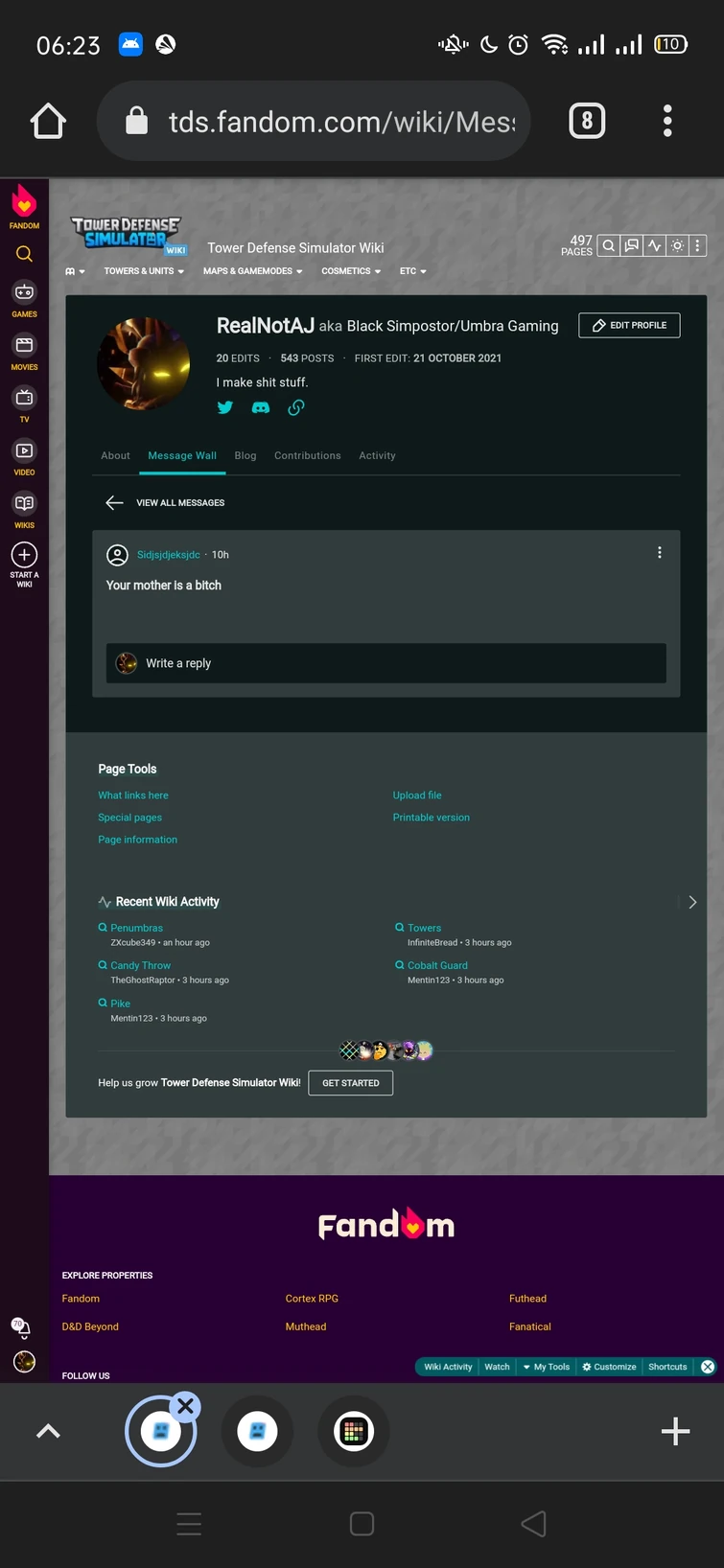Open Page information link
The width and height of the screenshot is (724, 1568).
pos(137,840)
